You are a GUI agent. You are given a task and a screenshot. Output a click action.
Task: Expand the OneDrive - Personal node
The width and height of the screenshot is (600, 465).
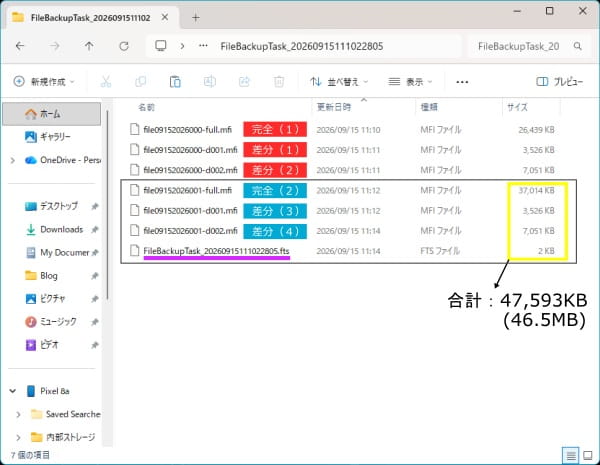coord(13,160)
